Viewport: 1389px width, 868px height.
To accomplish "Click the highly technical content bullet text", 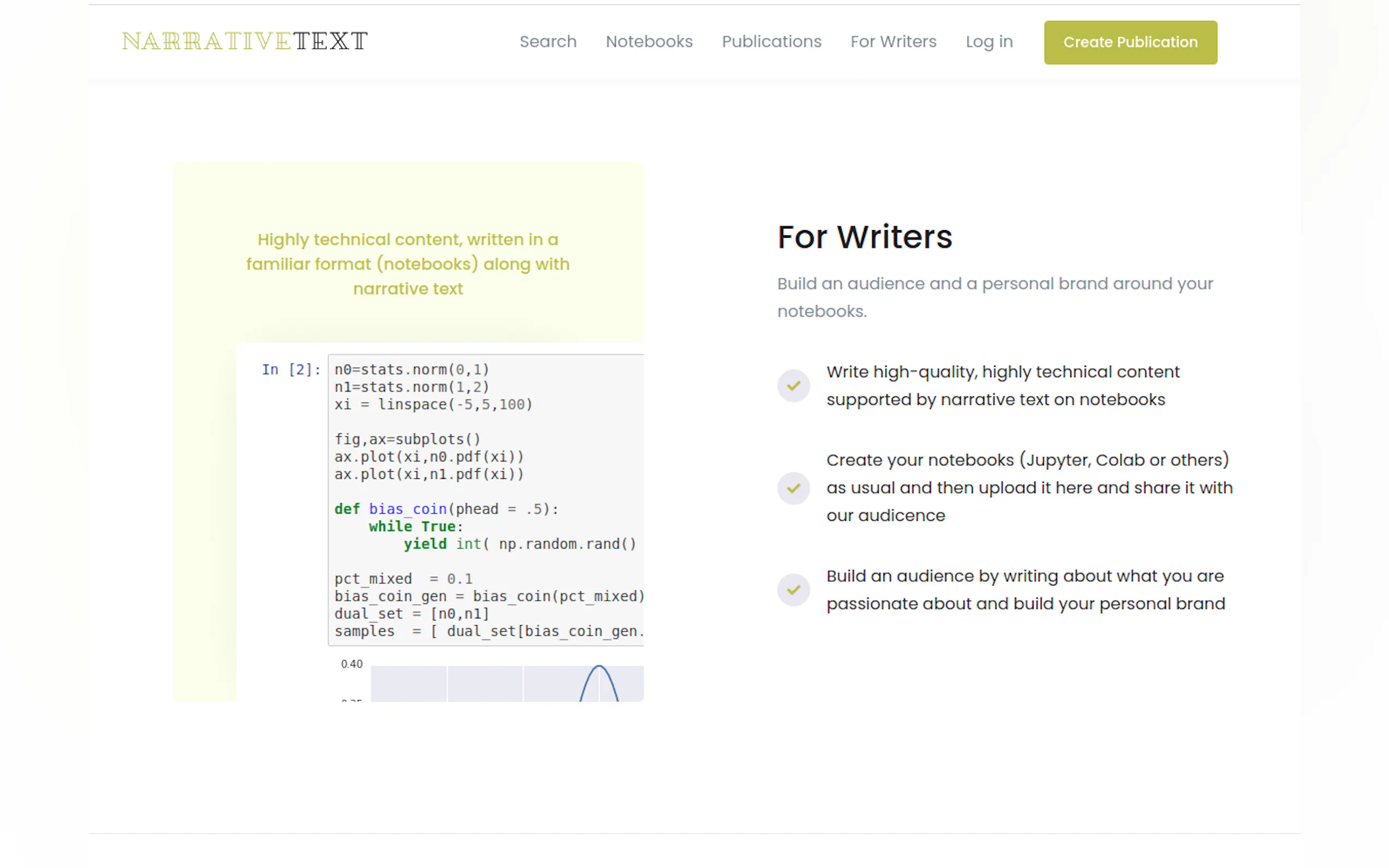I will [1002, 386].
